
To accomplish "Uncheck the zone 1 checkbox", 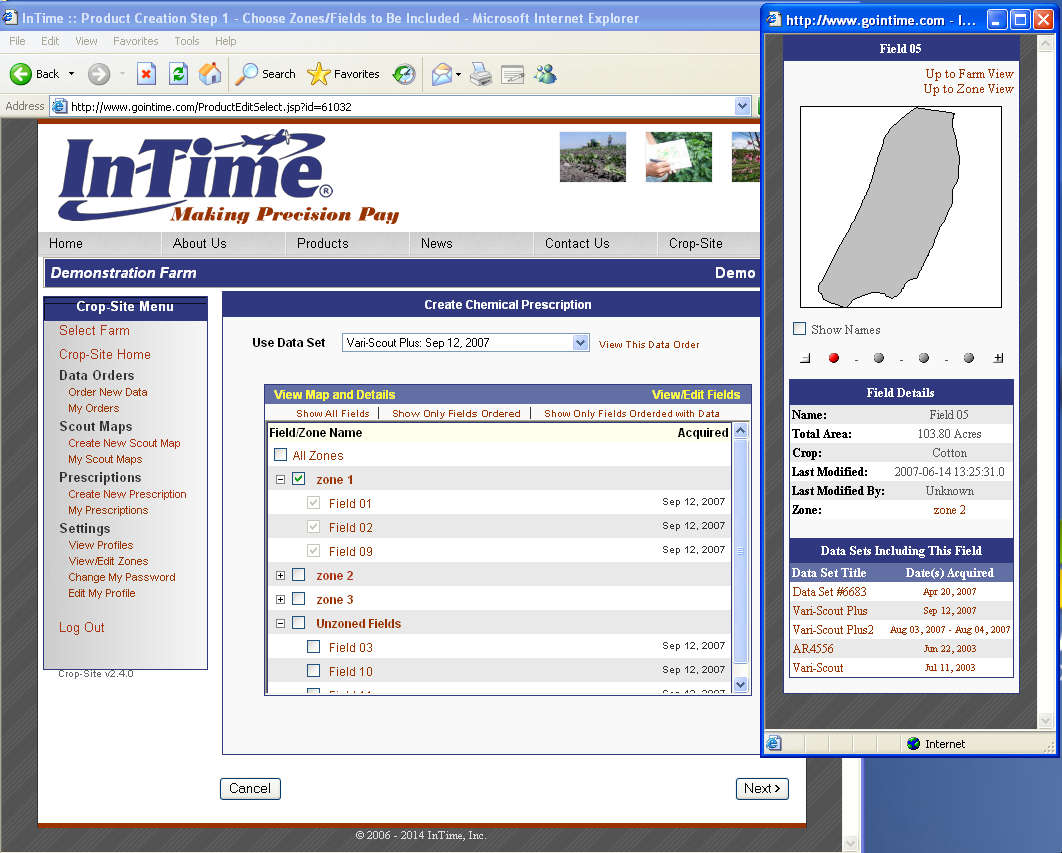I will pyautogui.click(x=299, y=479).
